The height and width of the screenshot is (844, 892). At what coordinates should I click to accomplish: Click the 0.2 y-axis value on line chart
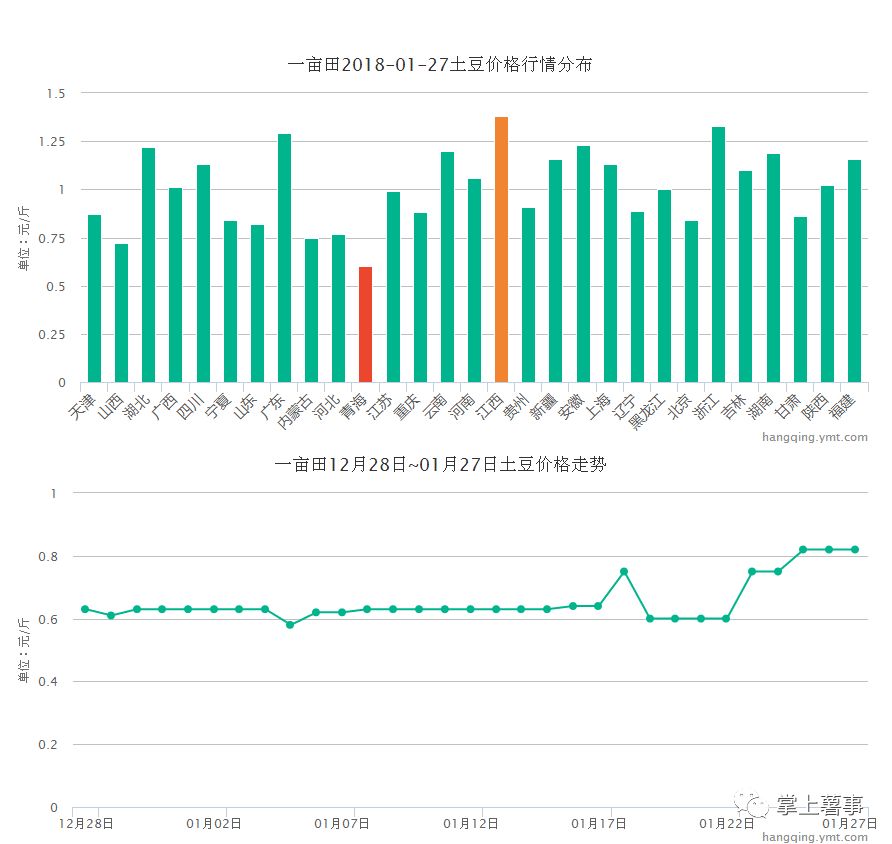click(x=48, y=744)
